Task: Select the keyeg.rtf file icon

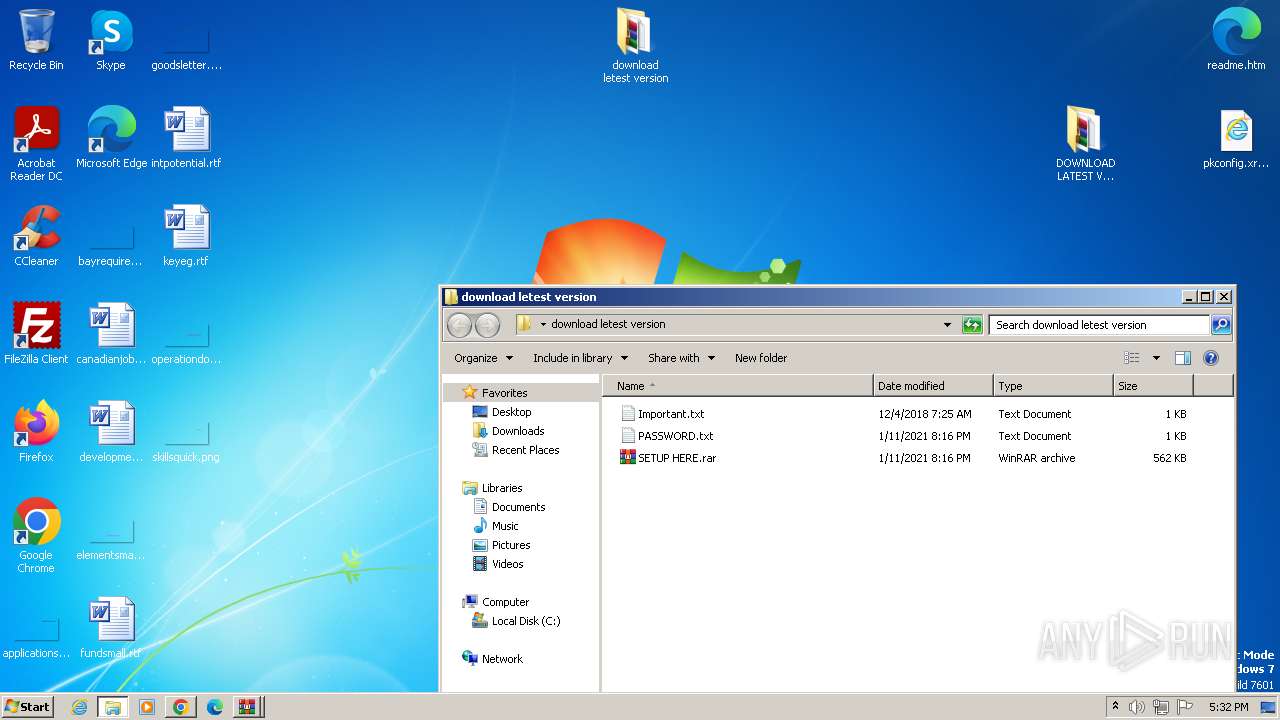Action: (x=186, y=236)
